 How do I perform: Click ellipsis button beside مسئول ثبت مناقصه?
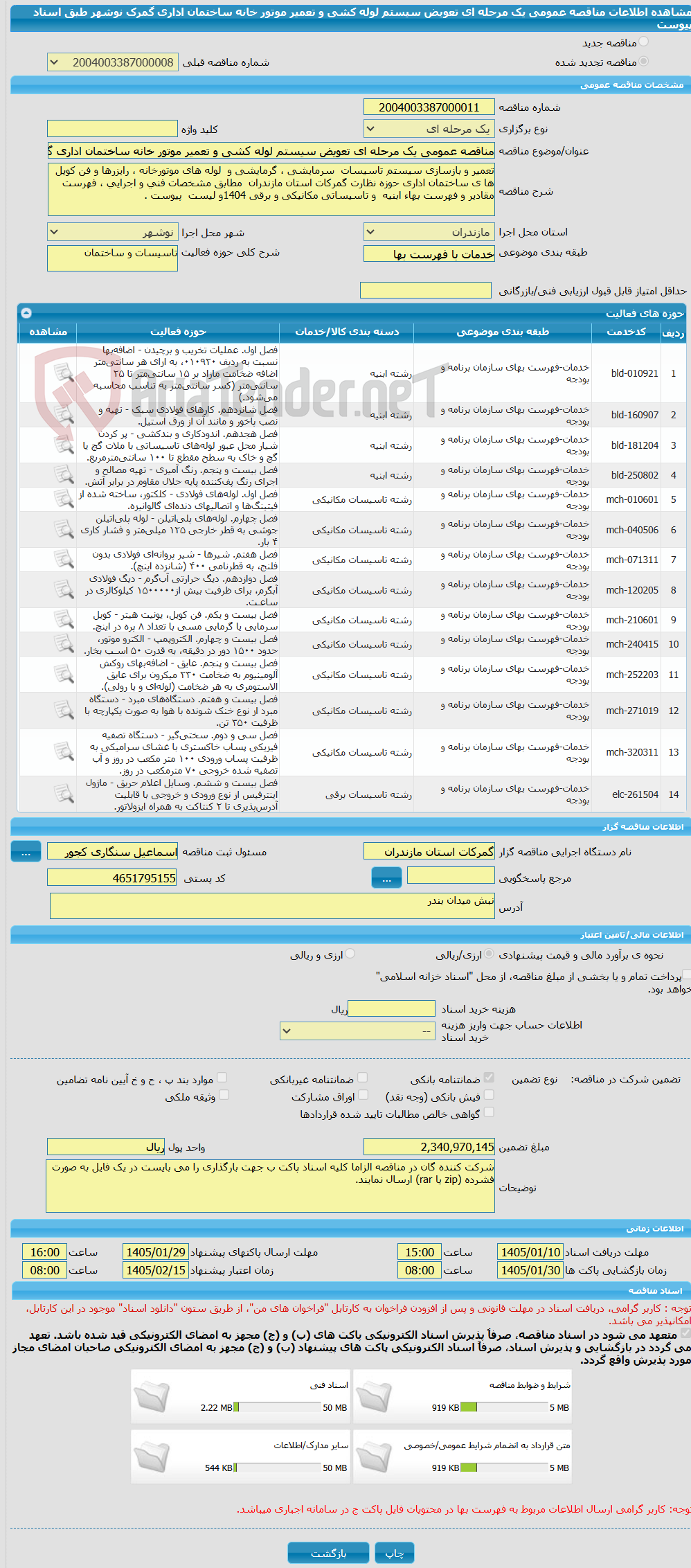tap(26, 852)
